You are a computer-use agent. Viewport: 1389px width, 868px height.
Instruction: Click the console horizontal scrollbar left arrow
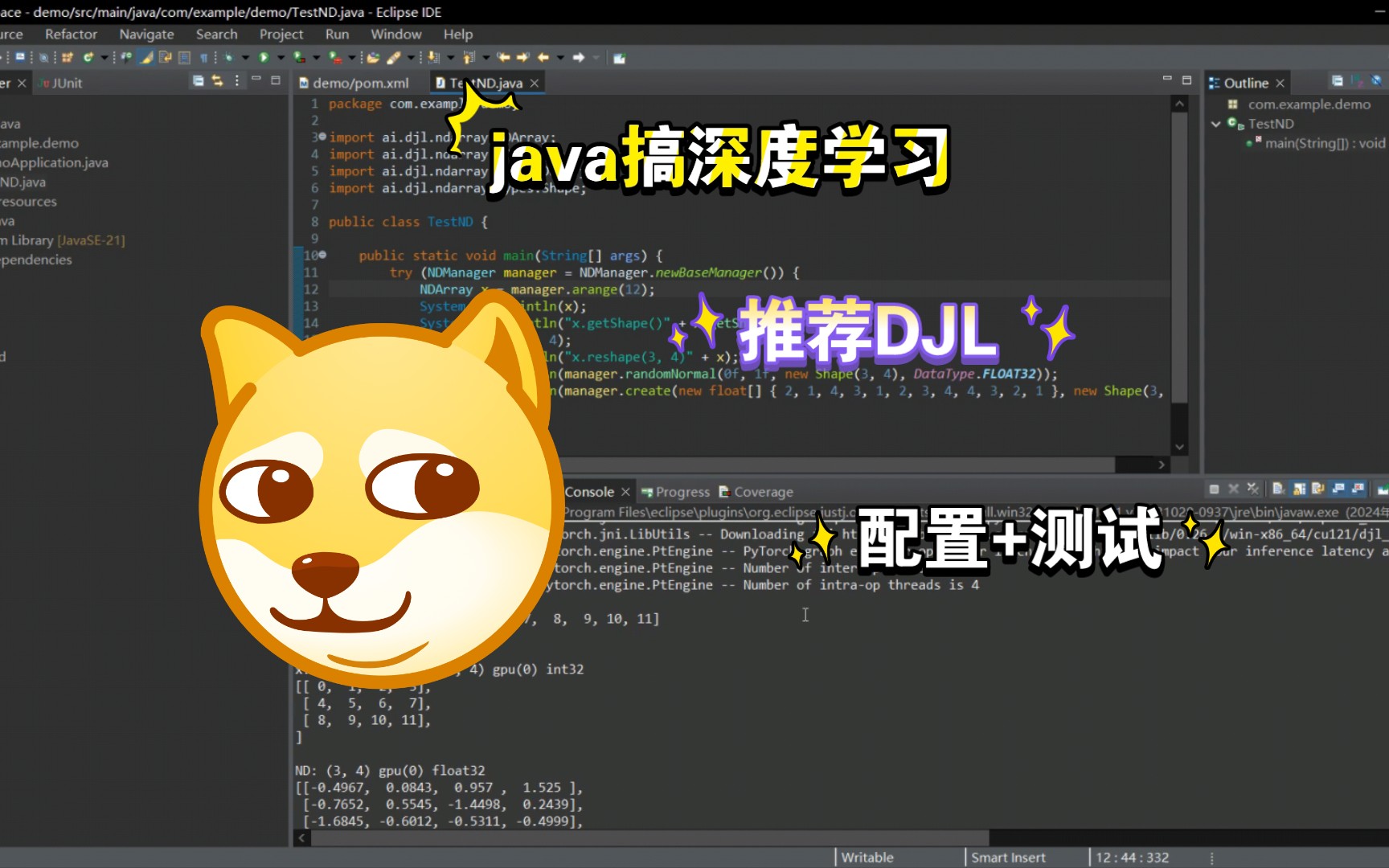click(x=301, y=837)
